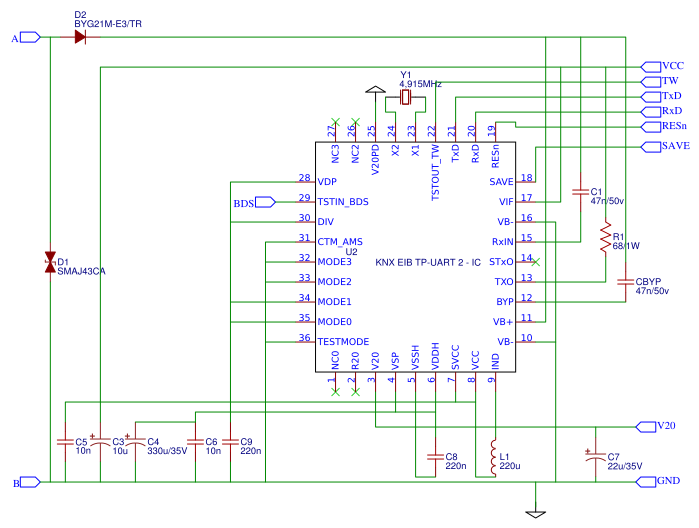Click no-connect marker on pin 2 R20
The width and height of the screenshot is (699, 528).
355,392
